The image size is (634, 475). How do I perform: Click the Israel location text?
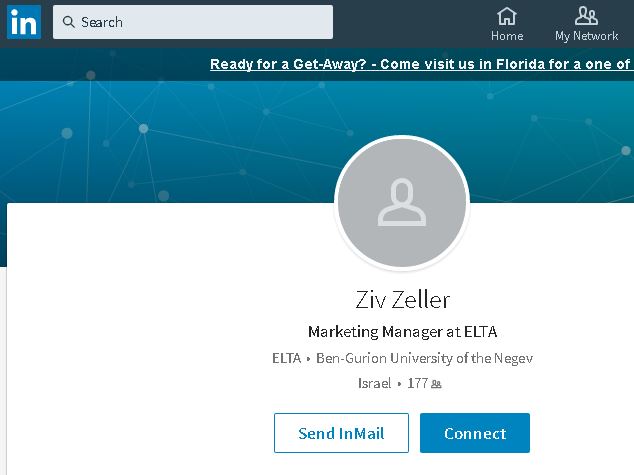pyautogui.click(x=374, y=383)
